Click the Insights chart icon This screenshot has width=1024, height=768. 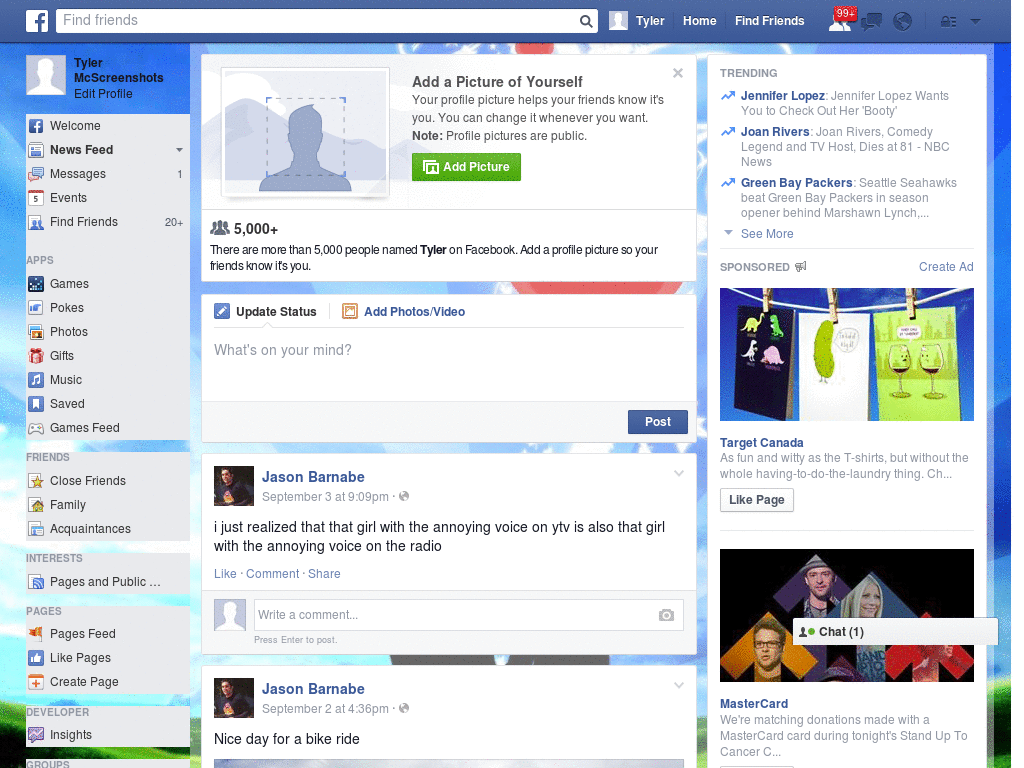36,735
